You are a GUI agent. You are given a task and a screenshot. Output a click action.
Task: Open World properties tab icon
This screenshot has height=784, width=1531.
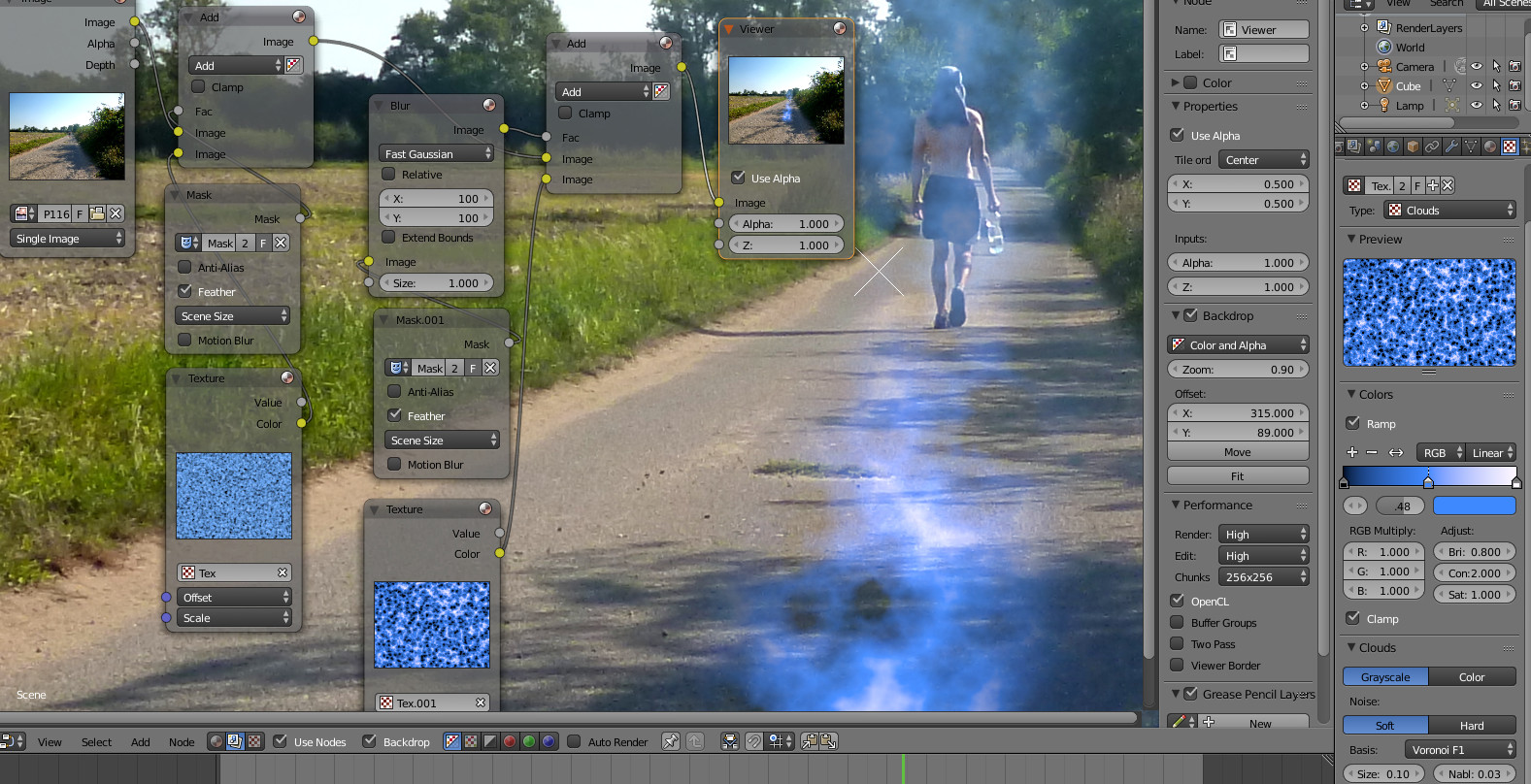click(1393, 147)
